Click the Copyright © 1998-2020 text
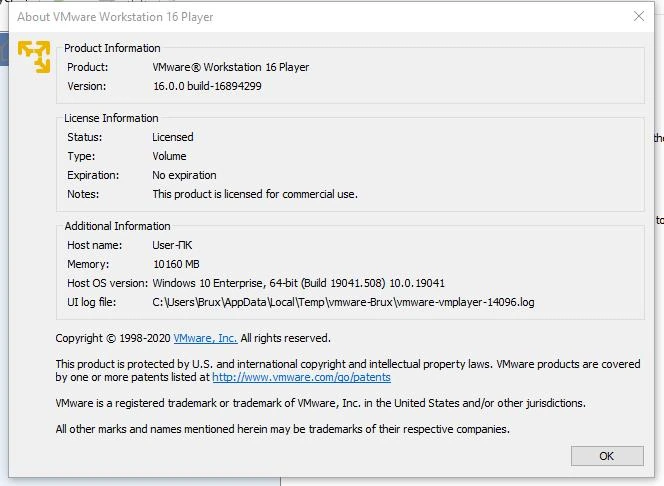Screen dimensions: 664x486 [113, 338]
